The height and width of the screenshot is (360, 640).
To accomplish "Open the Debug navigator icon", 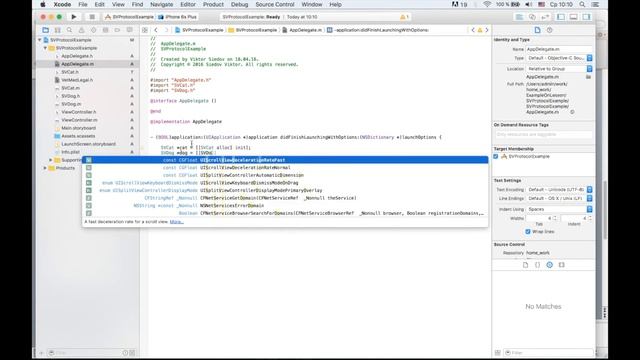I will 105,30.
